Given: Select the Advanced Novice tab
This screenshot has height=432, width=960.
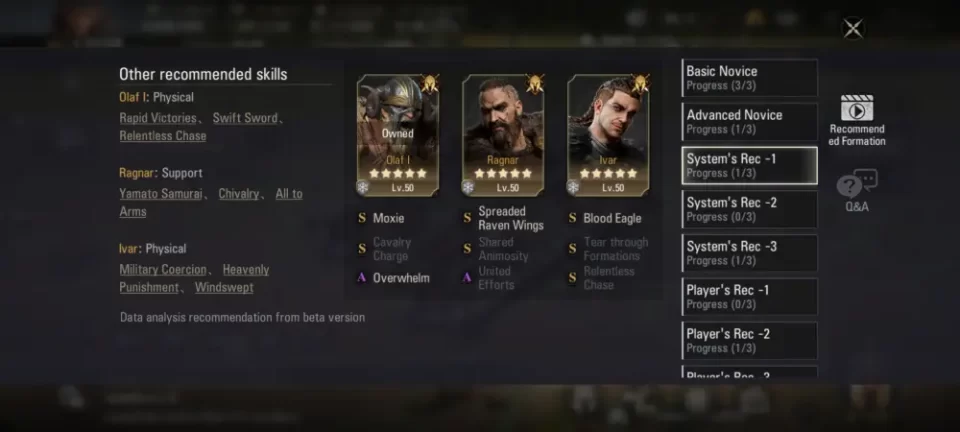Looking at the screenshot, I should [x=749, y=121].
